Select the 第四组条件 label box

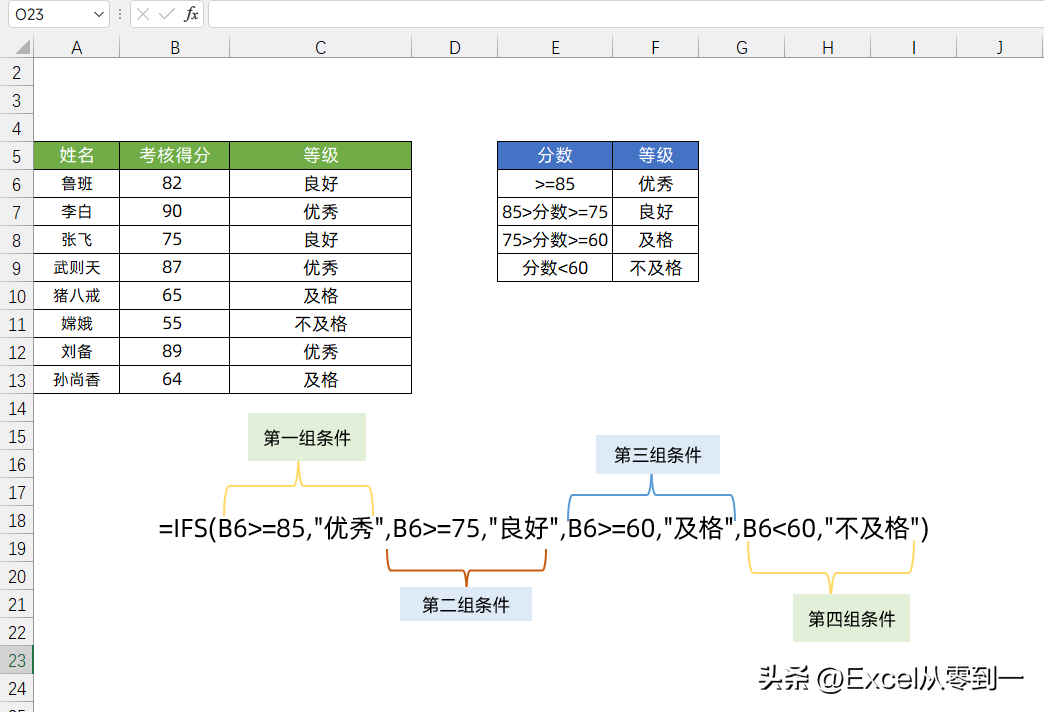pos(851,618)
